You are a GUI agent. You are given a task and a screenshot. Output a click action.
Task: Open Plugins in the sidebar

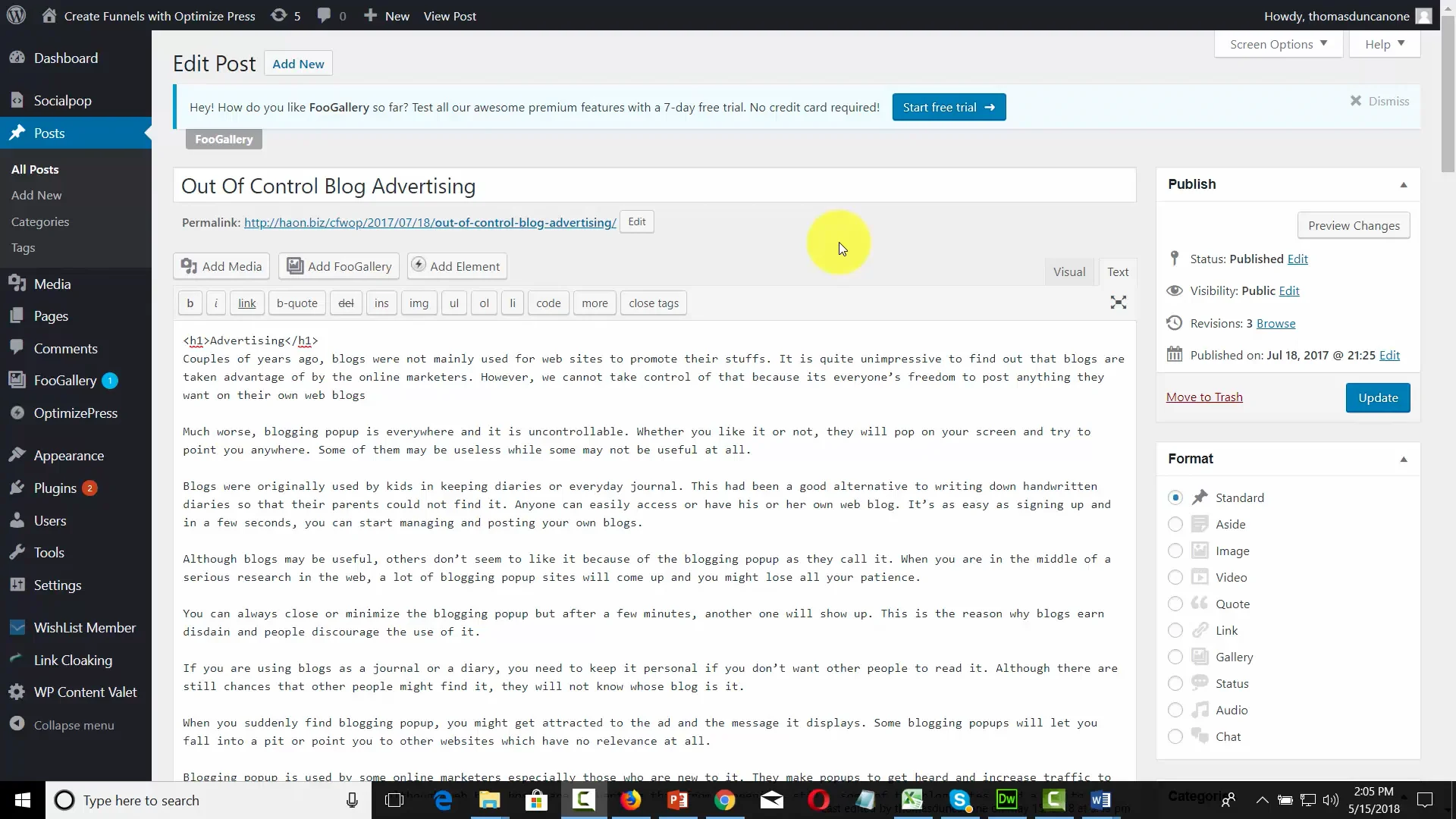[55, 488]
